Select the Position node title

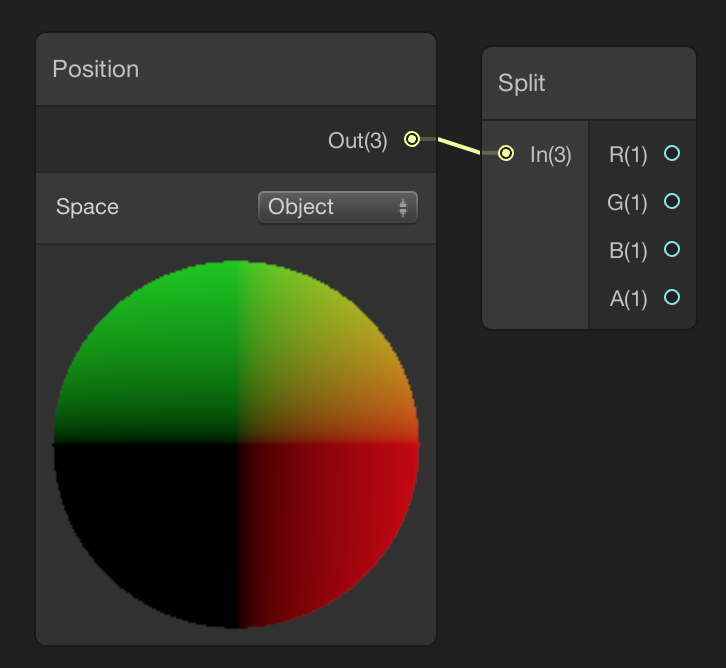pos(96,69)
